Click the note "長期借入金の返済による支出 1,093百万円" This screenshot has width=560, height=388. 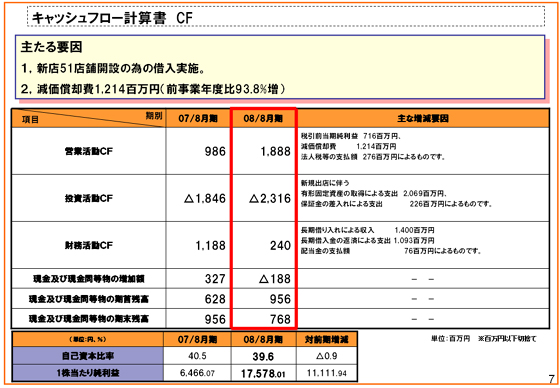tap(368, 241)
